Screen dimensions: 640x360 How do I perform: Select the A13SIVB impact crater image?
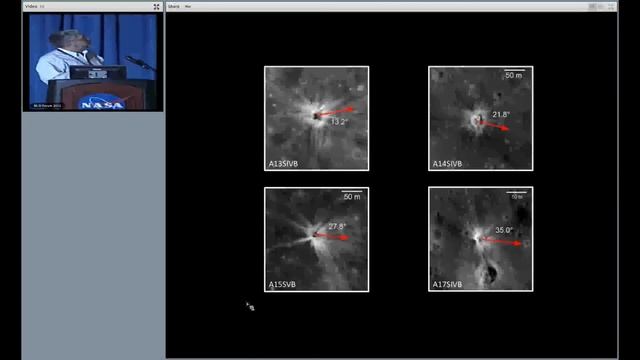pos(316,118)
